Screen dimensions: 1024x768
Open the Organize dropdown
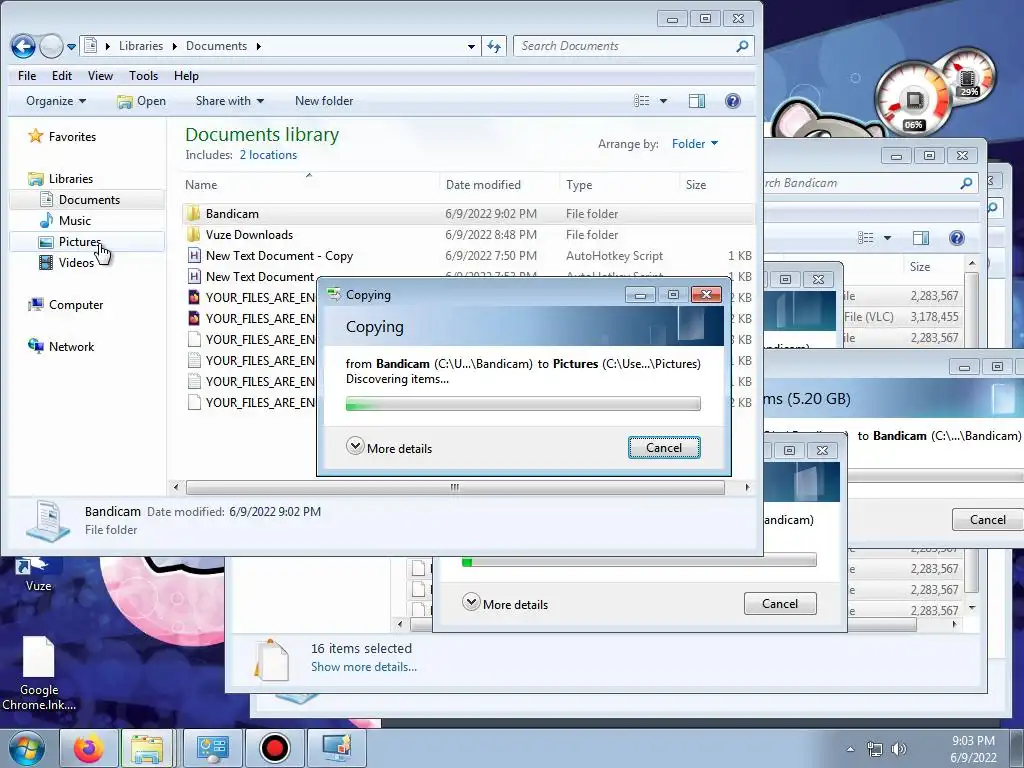click(x=56, y=101)
